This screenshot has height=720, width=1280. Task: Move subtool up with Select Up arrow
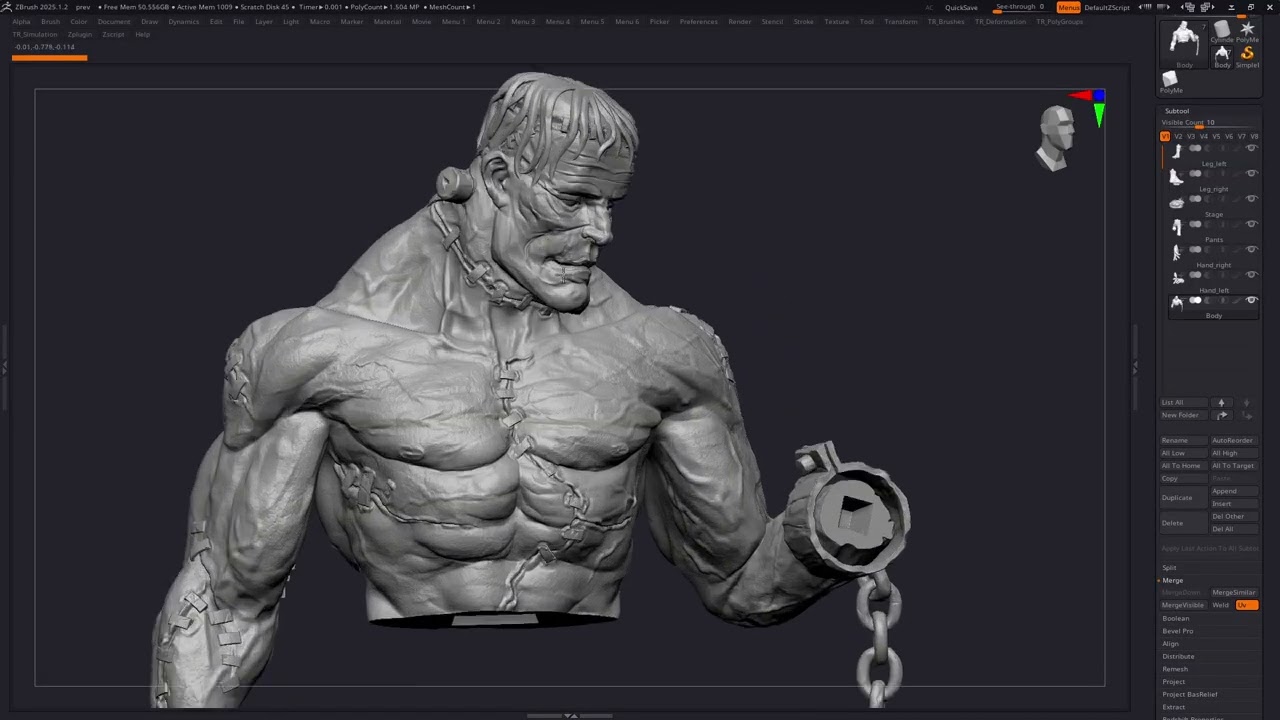[1221, 402]
